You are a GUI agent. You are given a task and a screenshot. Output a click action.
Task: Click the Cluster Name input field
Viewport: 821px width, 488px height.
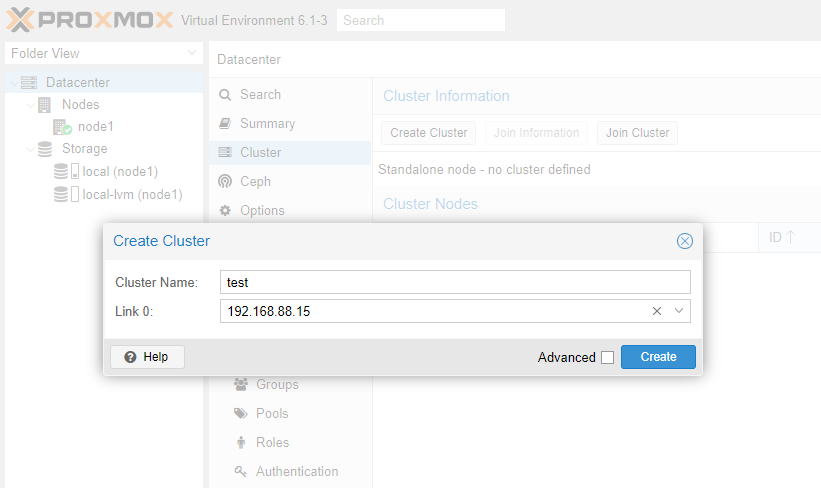[455, 283]
